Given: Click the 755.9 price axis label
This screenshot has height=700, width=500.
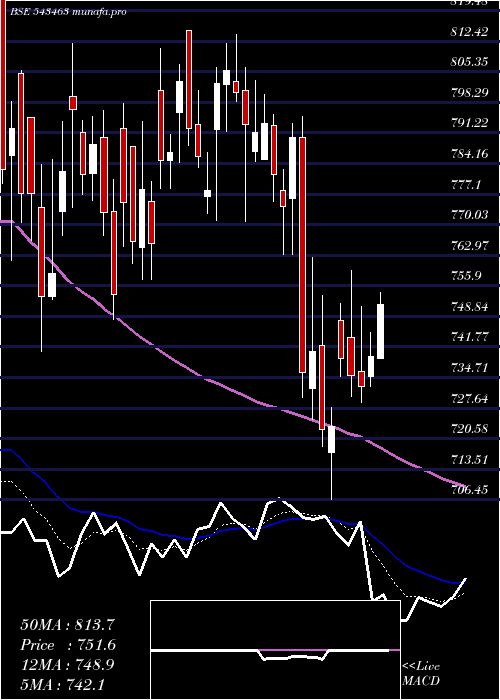Looking at the screenshot, I should [467, 276].
